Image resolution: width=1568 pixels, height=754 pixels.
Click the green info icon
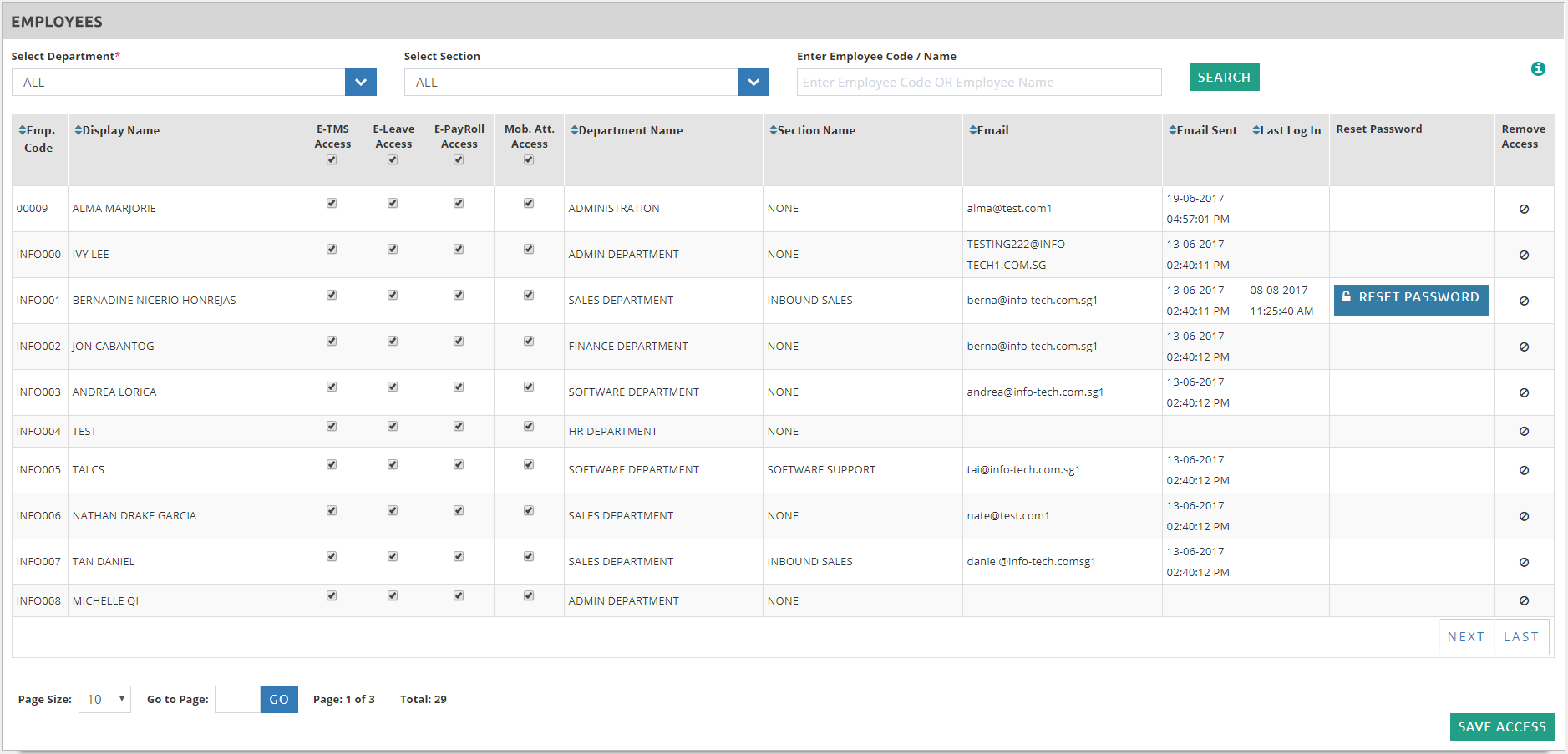pos(1537,69)
